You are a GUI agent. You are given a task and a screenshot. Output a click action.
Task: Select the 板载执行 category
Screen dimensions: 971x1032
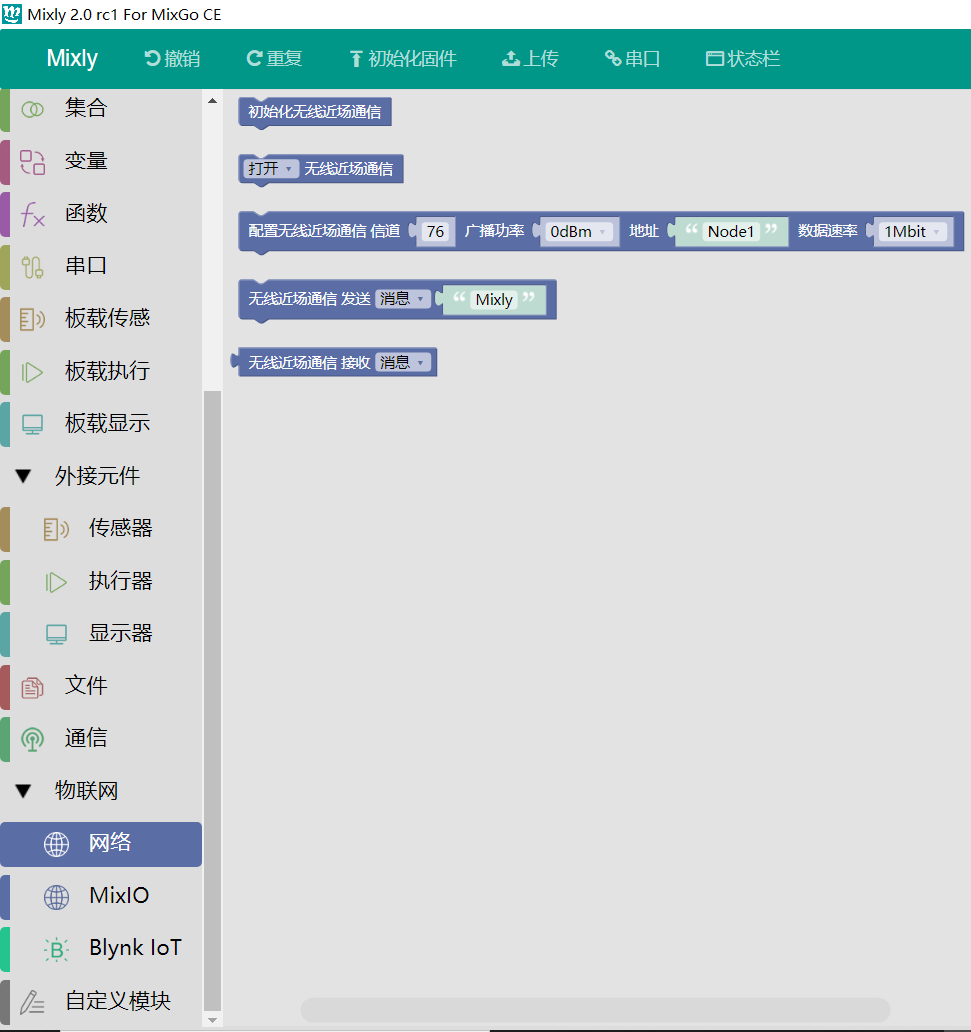(x=101, y=373)
